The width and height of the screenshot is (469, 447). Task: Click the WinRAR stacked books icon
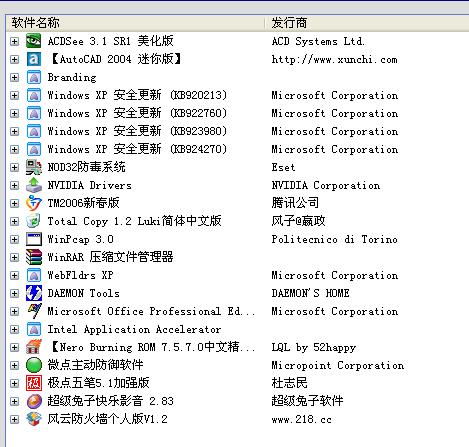[34, 257]
